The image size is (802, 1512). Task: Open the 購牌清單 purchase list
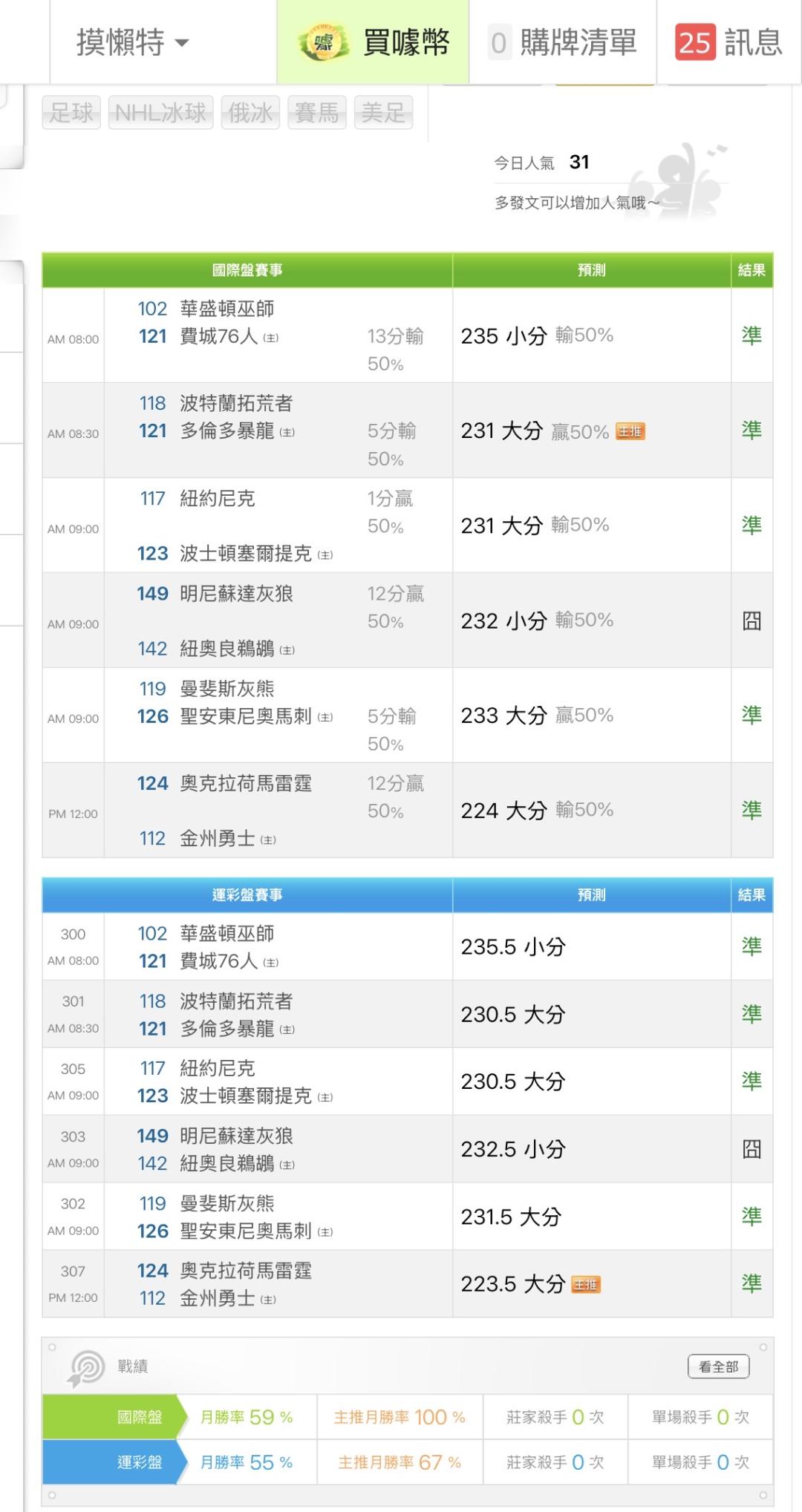coord(578,43)
